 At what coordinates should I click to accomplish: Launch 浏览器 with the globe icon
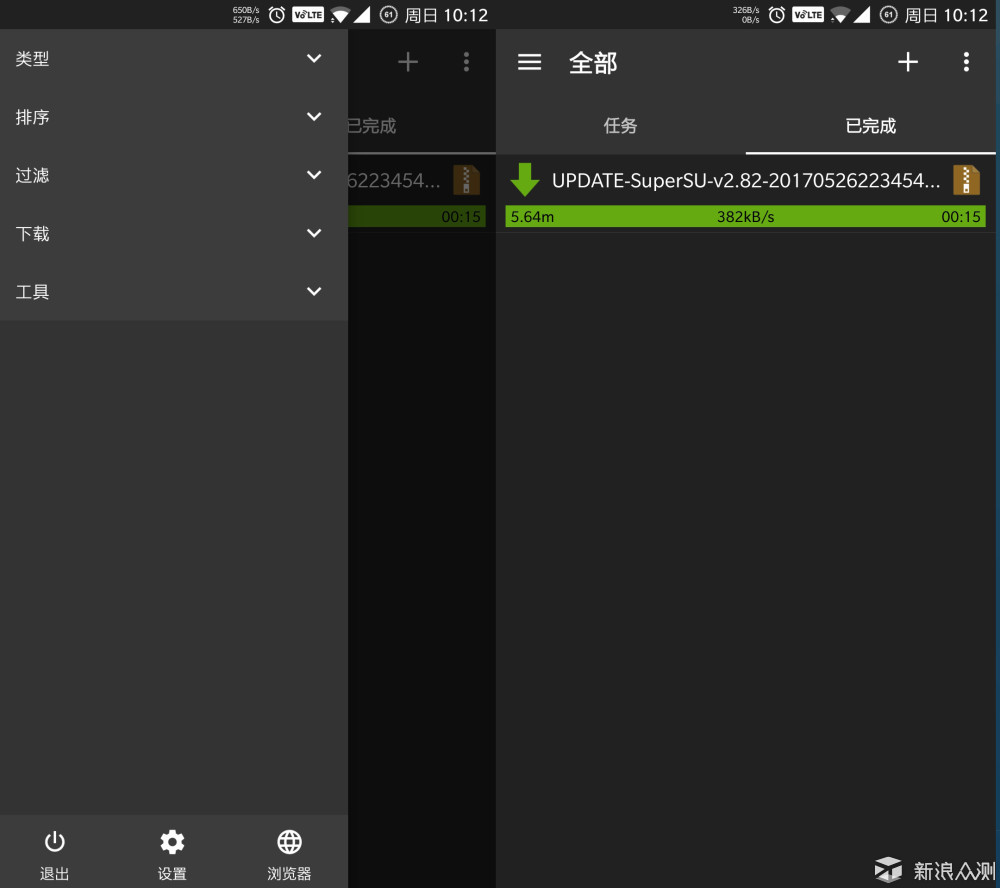coord(290,842)
